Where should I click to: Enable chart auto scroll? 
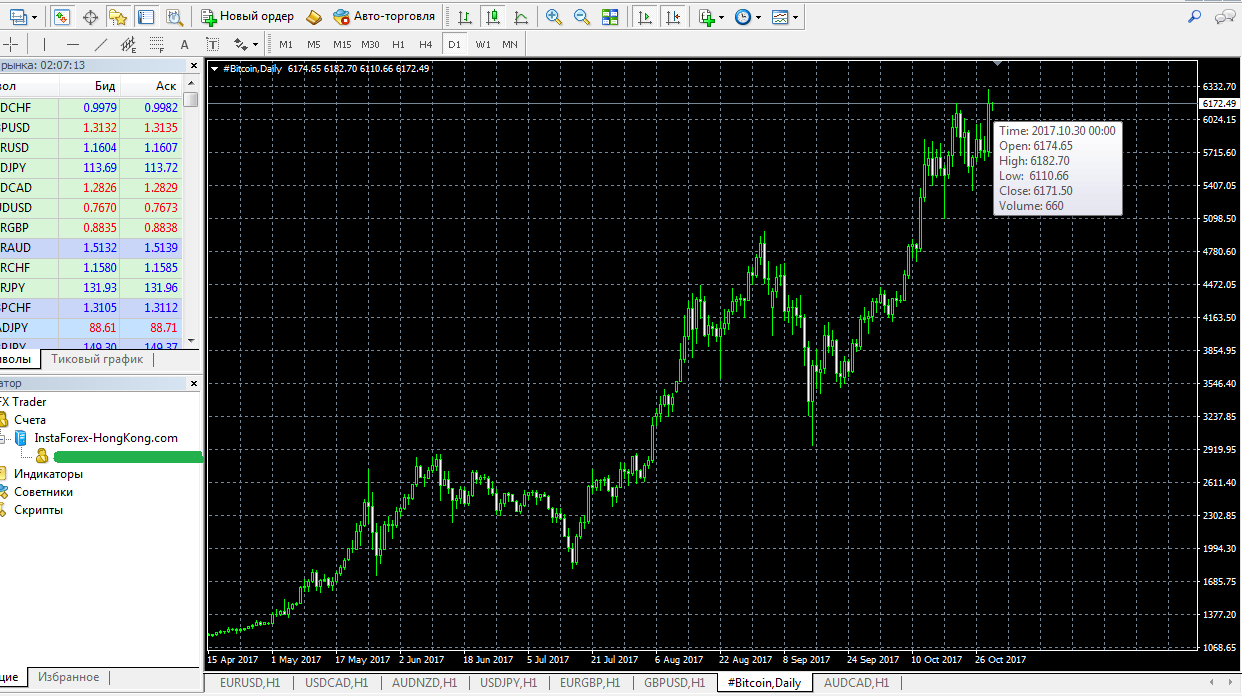pos(646,17)
